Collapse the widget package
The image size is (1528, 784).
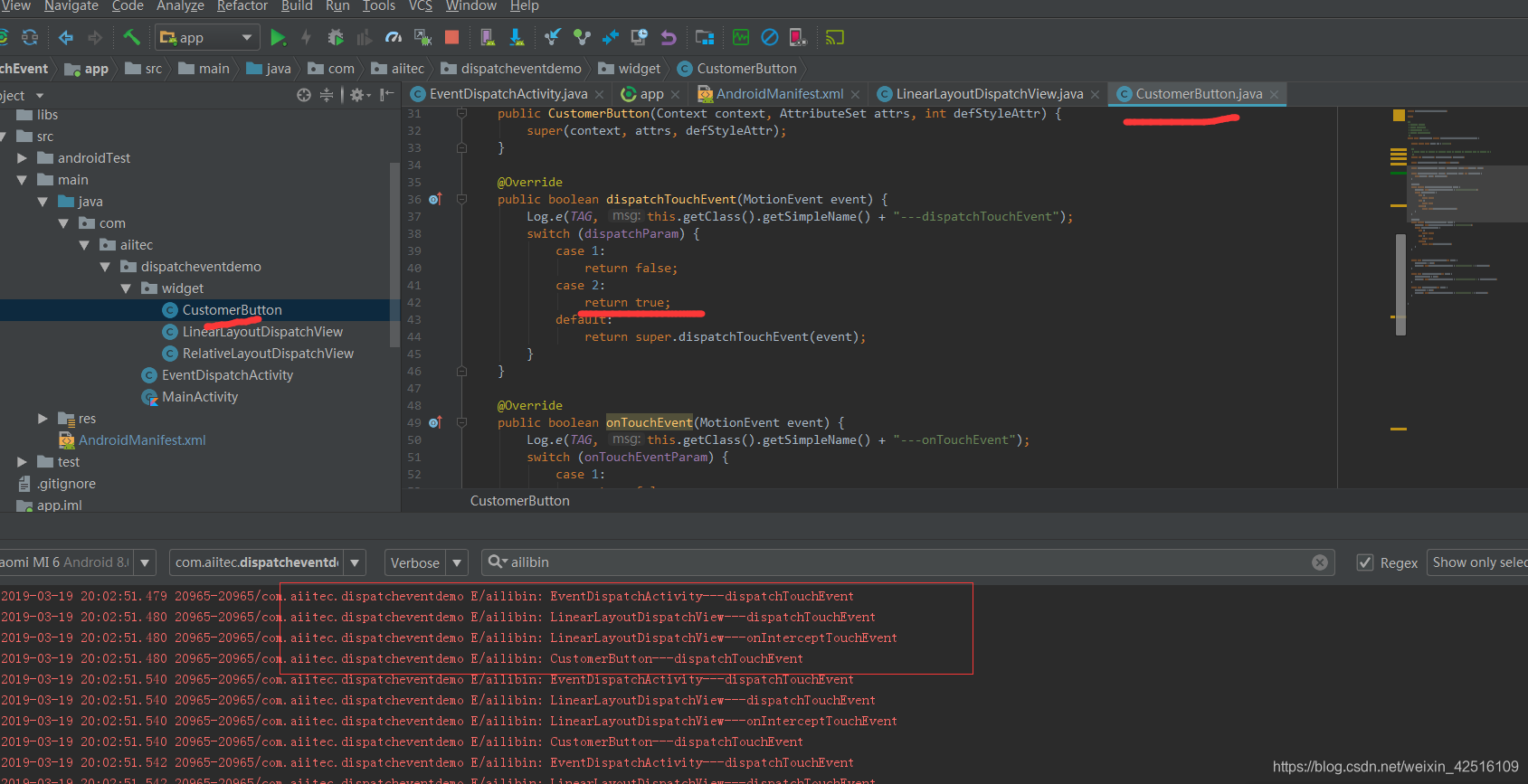pos(126,288)
